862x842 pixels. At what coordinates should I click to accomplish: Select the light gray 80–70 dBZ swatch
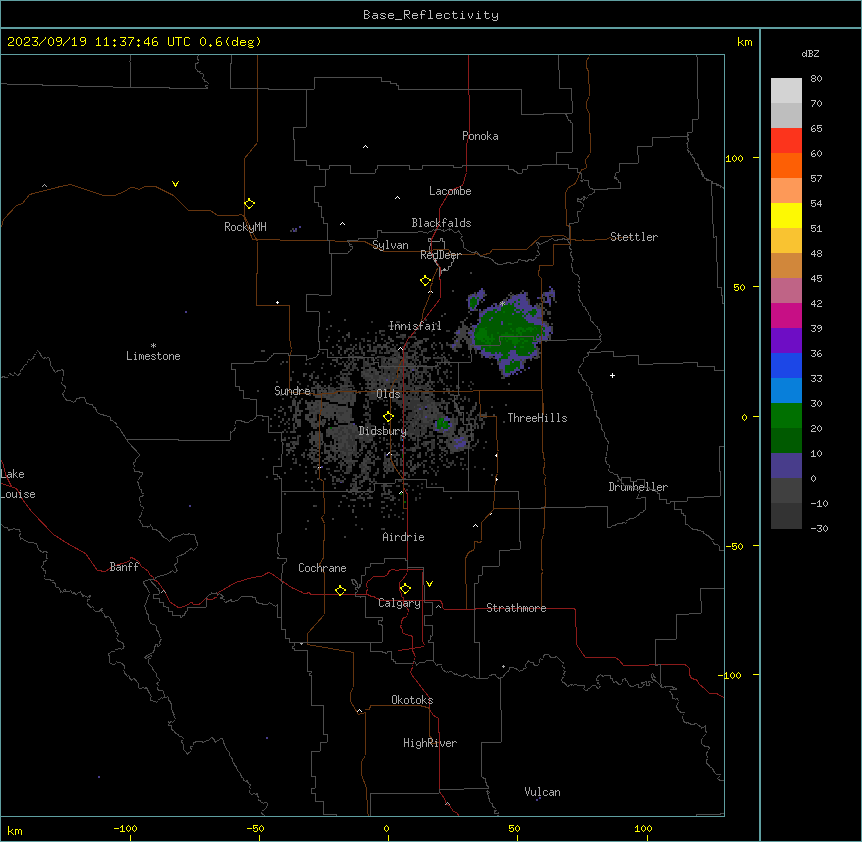(786, 91)
